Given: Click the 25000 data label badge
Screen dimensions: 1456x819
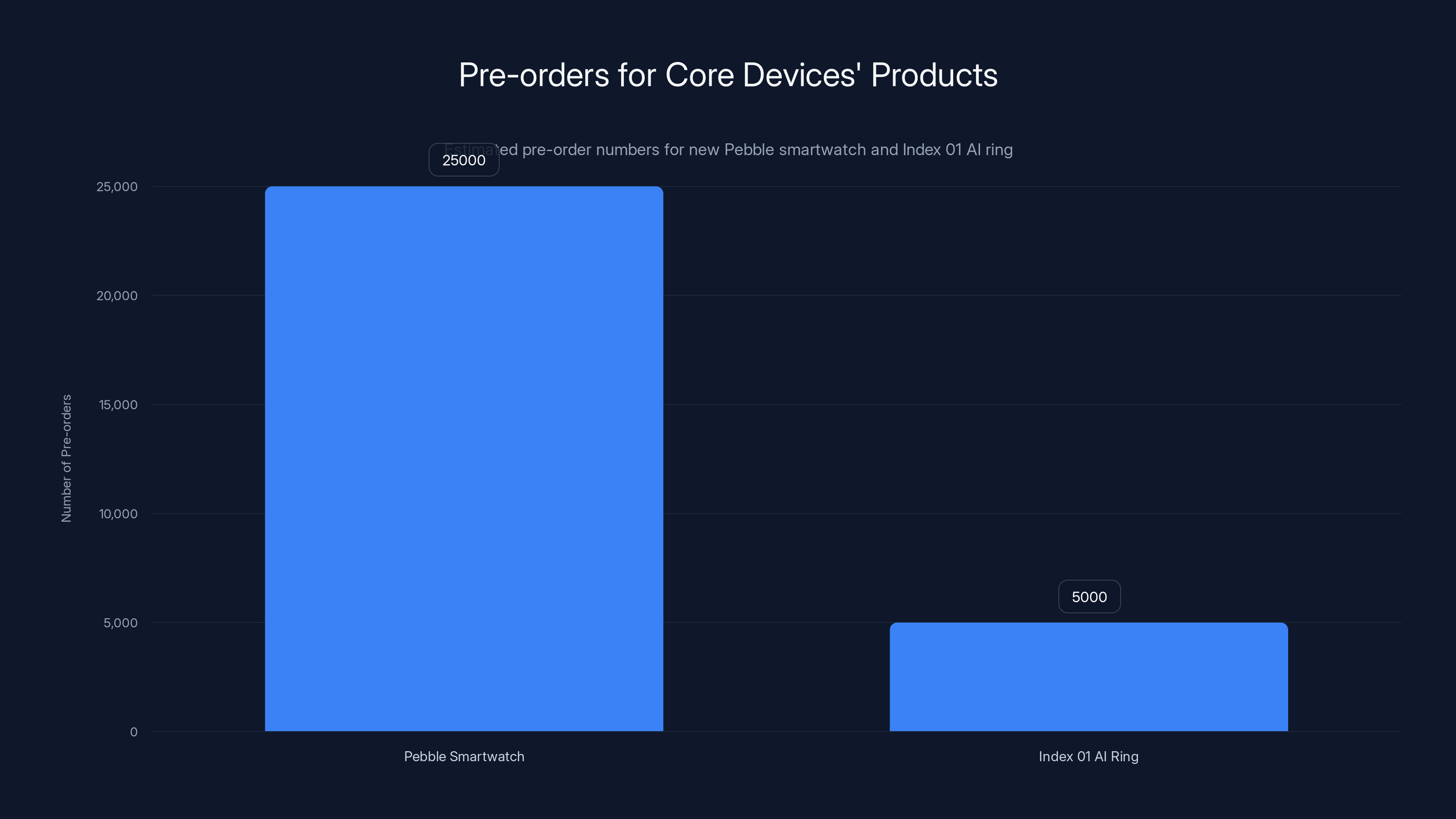Looking at the screenshot, I should point(464,160).
